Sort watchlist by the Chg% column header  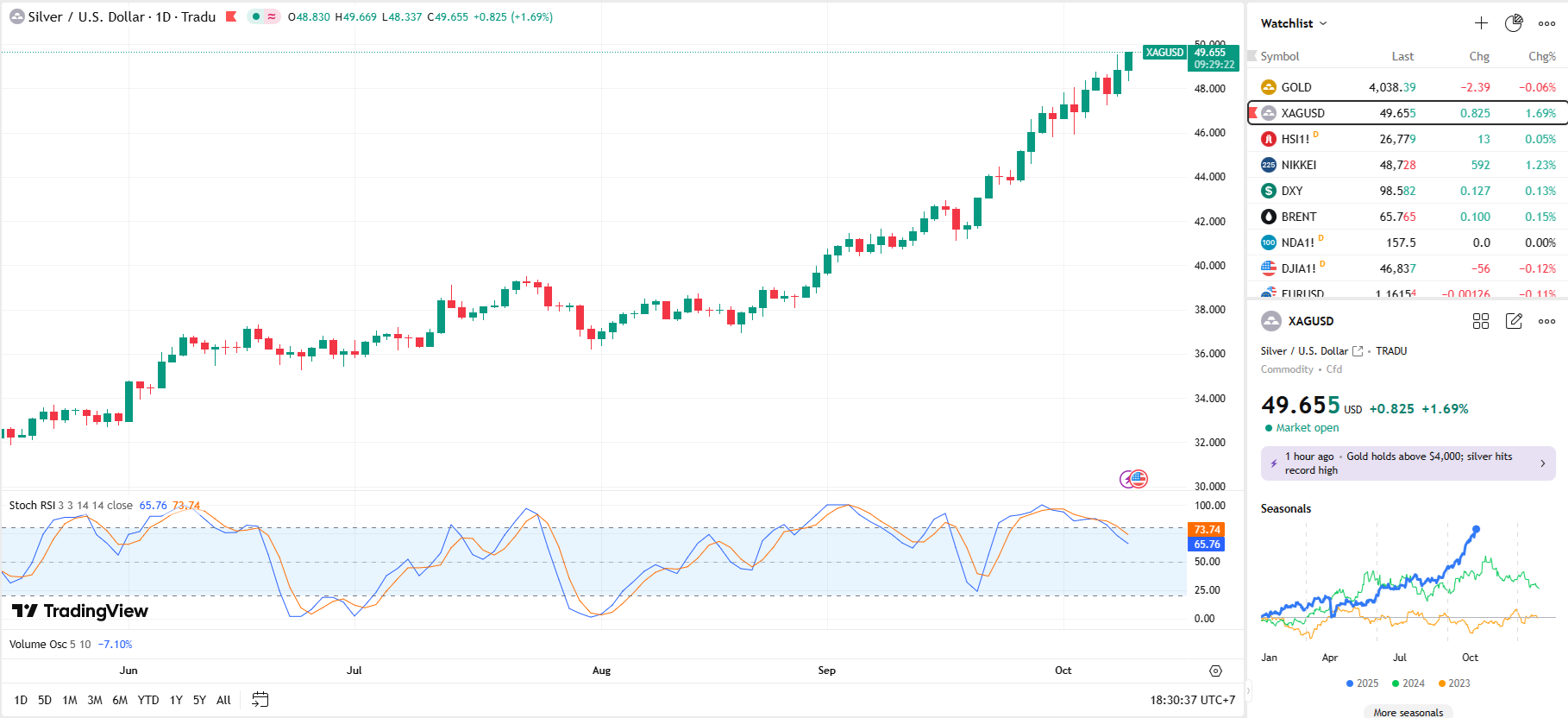(x=1541, y=56)
